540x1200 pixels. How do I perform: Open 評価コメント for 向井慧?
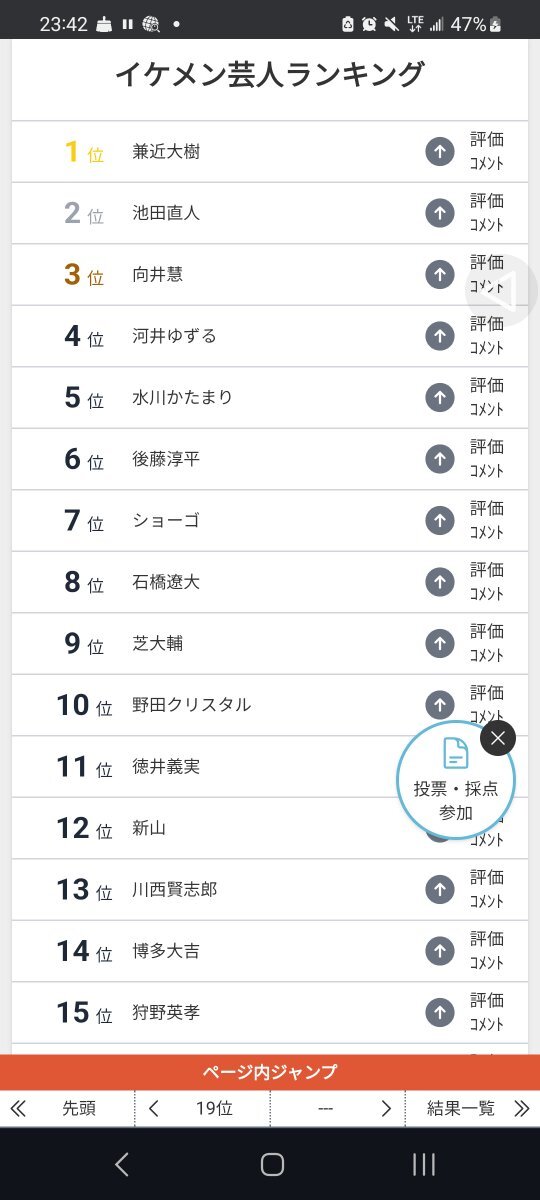487,275
